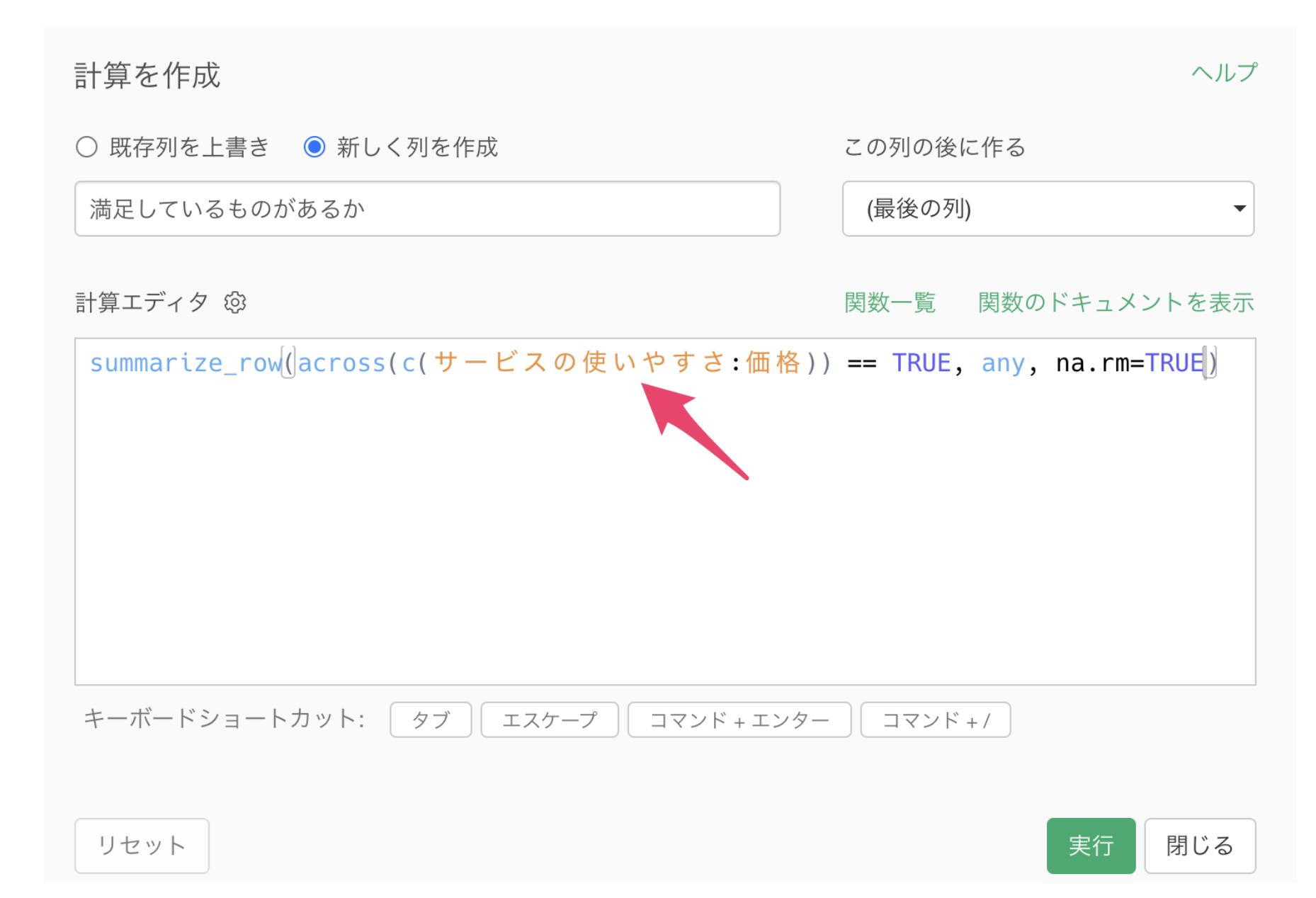Choose the 新しく列を作成 radio option
The width and height of the screenshot is (1316, 898).
(x=314, y=147)
